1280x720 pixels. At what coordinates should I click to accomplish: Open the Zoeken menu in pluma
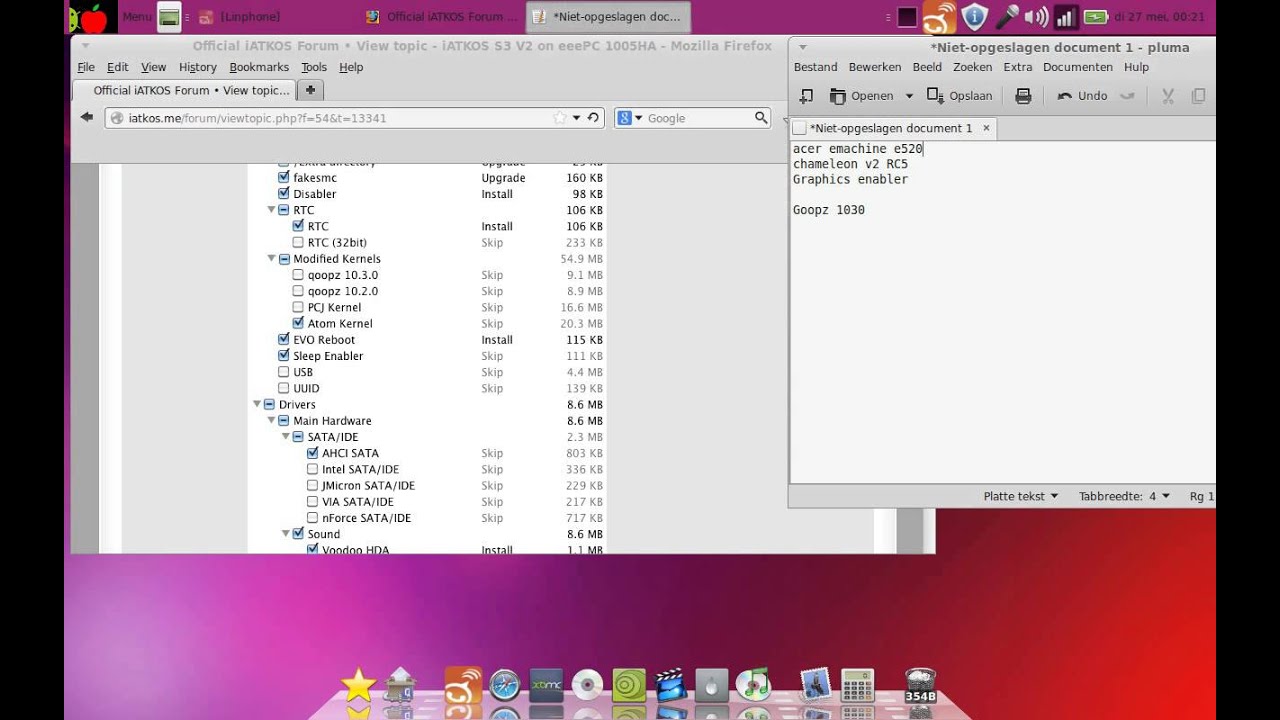click(x=972, y=67)
